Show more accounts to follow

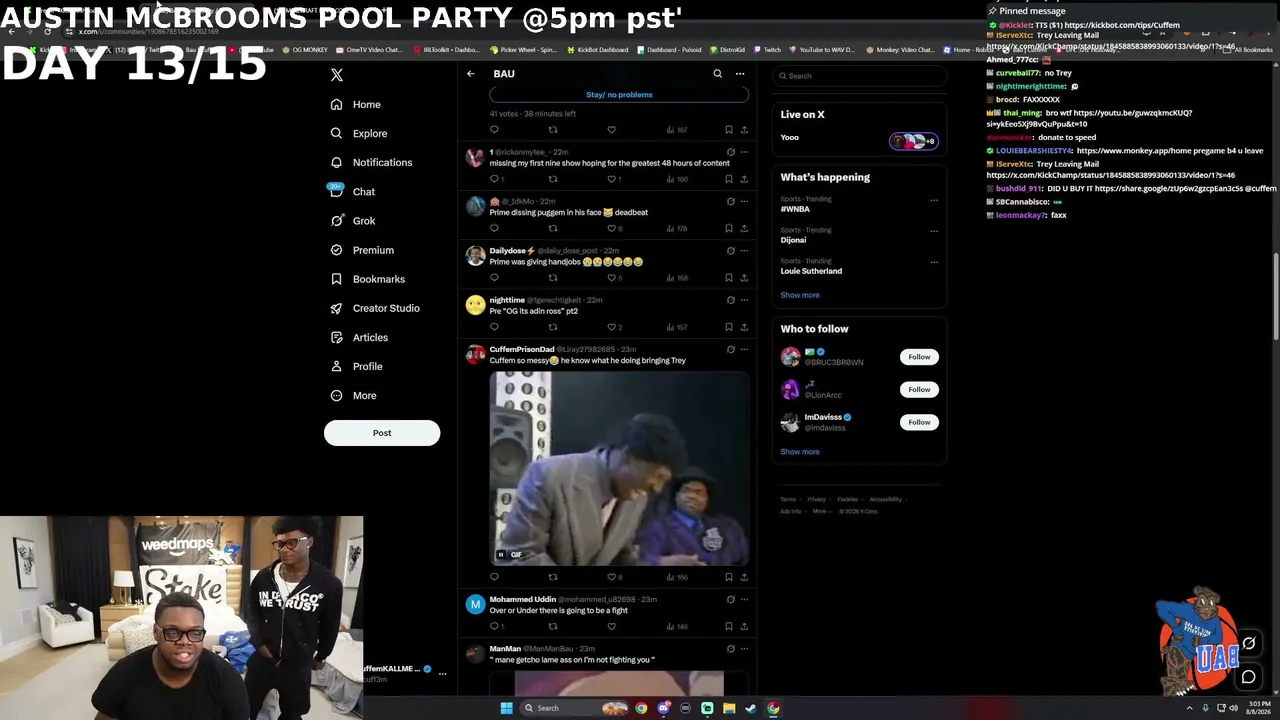coord(800,452)
